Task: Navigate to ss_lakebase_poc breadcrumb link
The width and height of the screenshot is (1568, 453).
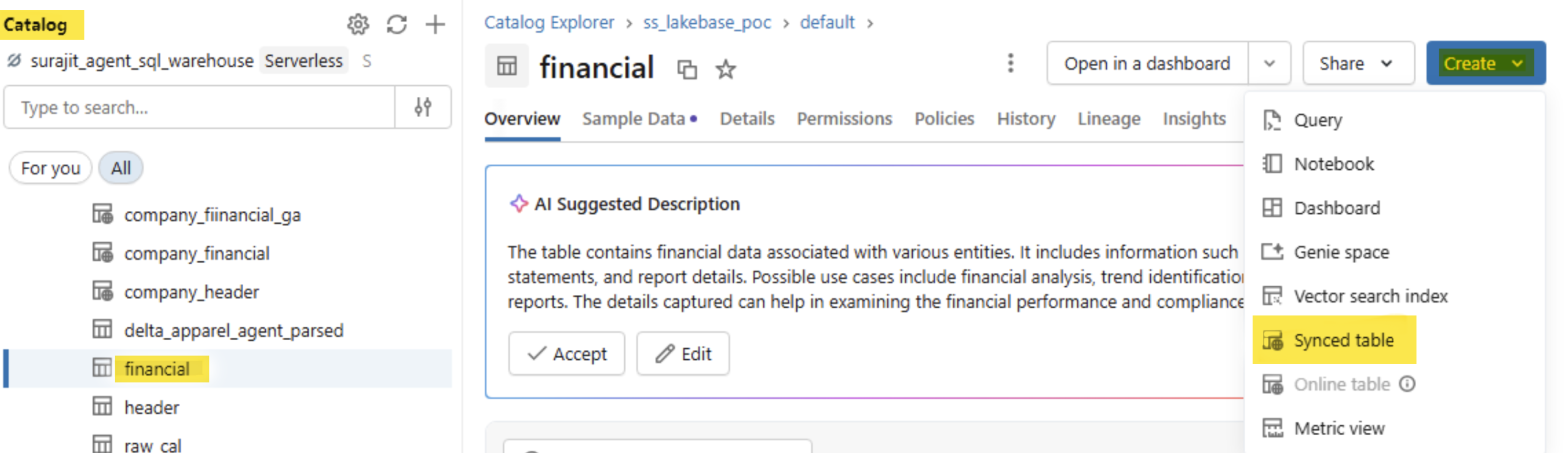Action: 707,23
